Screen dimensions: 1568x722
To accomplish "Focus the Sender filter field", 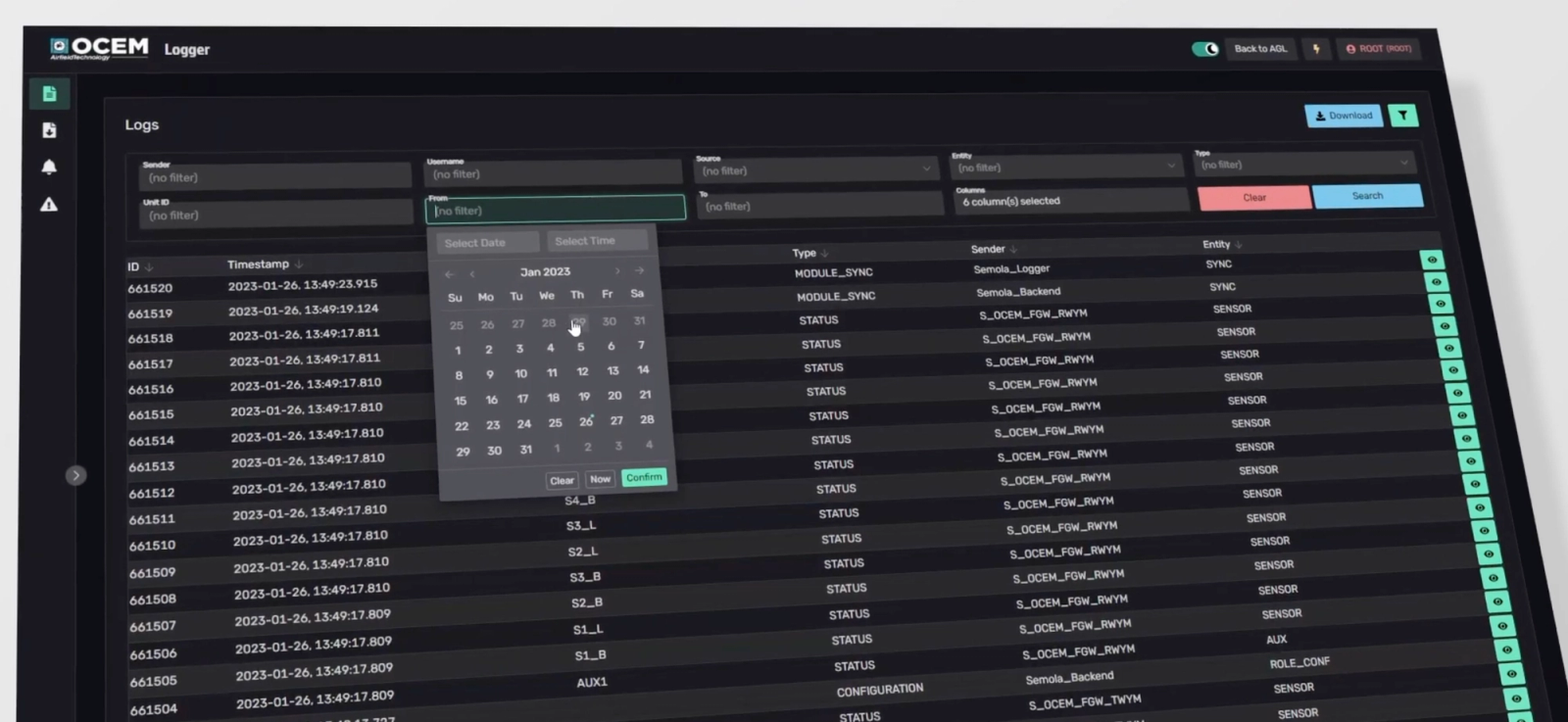I will pos(274,176).
